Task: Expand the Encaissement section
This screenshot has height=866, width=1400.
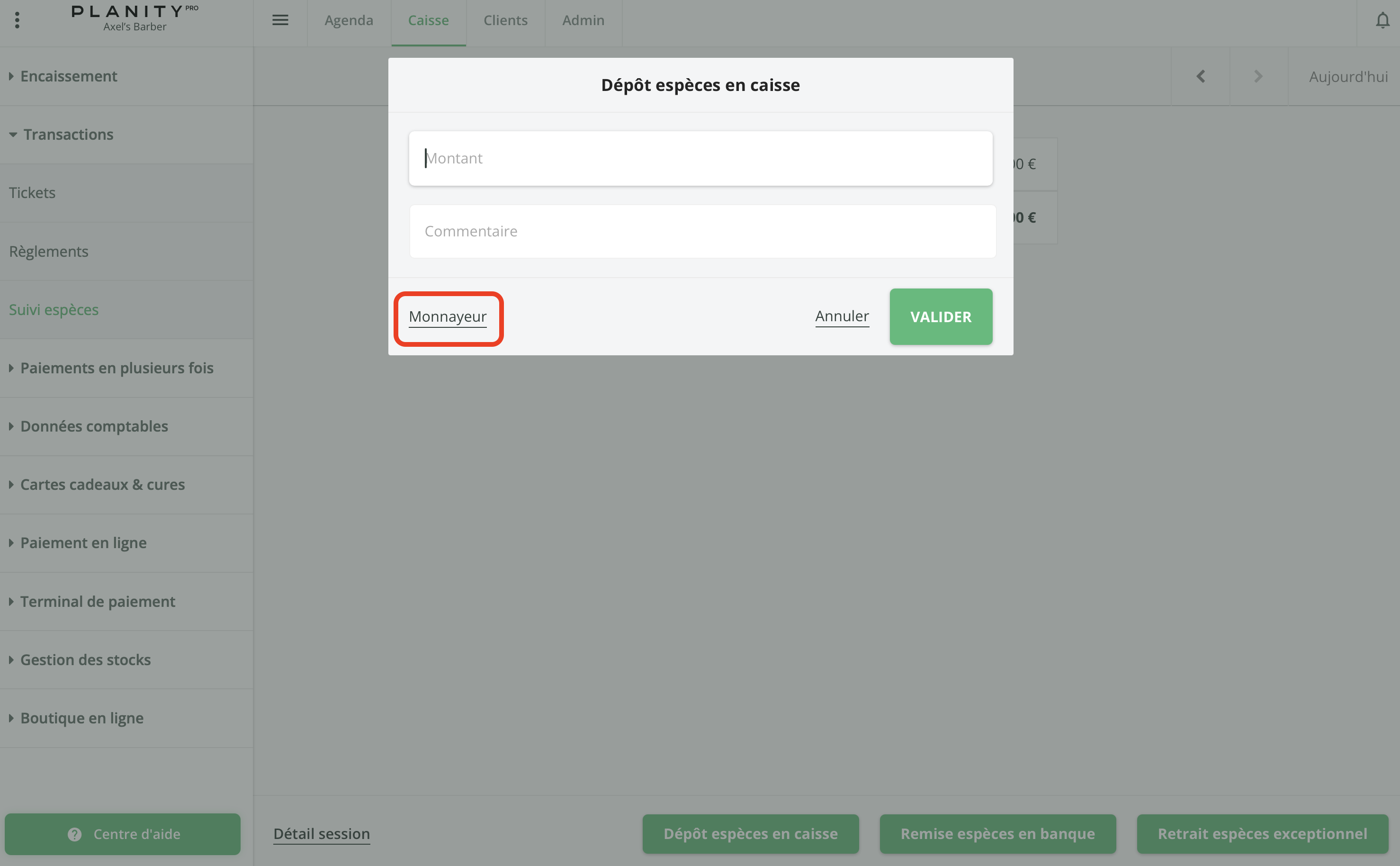Action: [69, 76]
